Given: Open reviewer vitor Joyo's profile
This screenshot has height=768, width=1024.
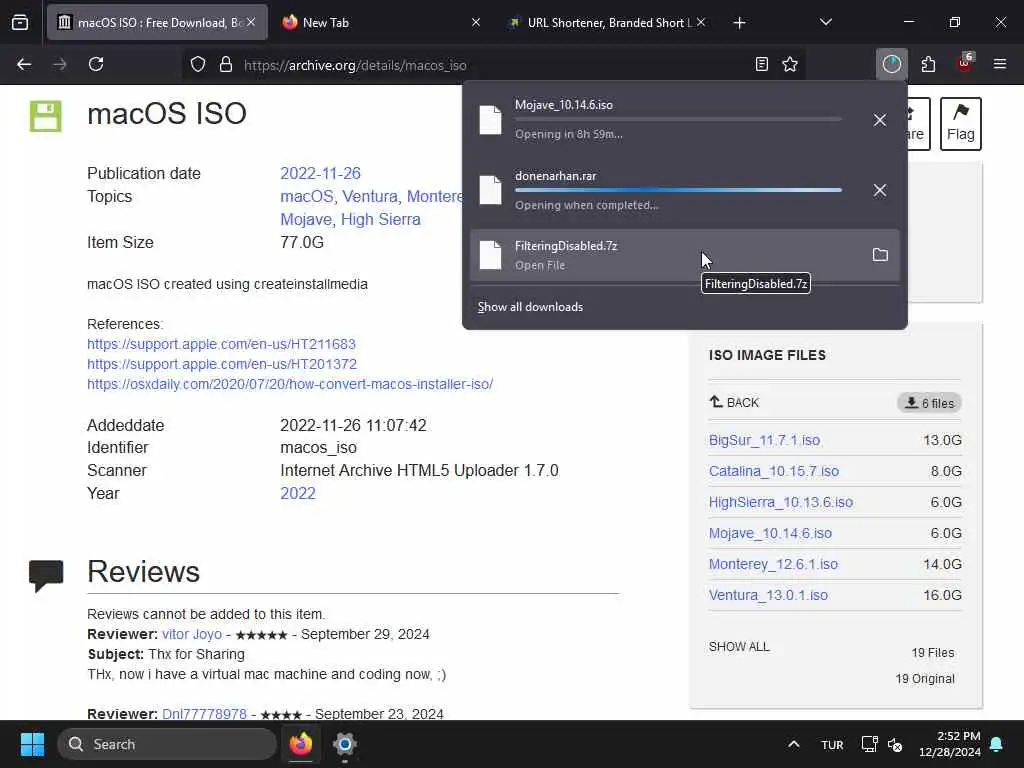Looking at the screenshot, I should (x=192, y=634).
